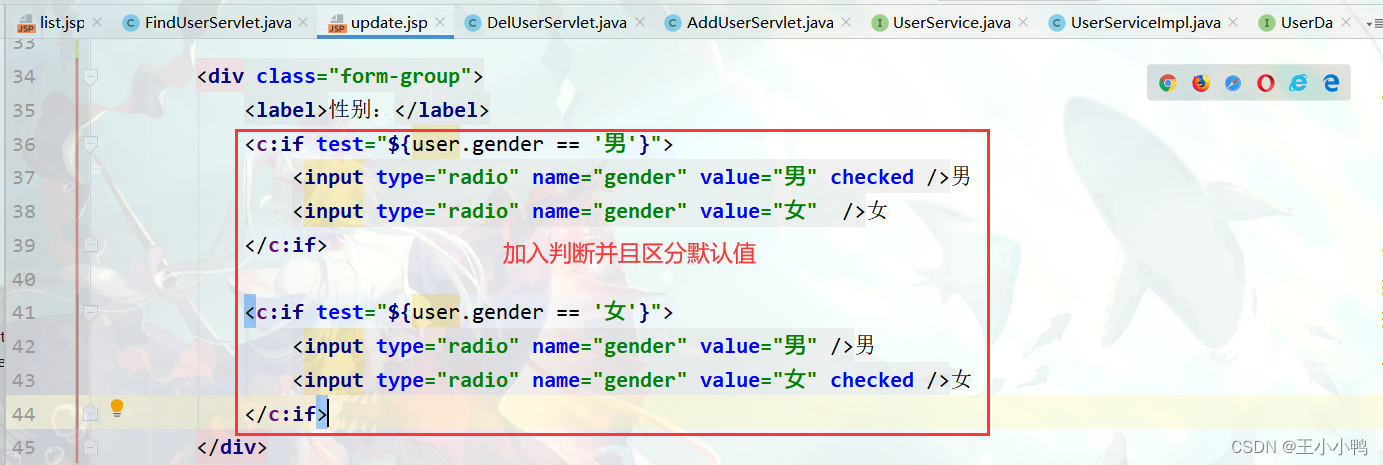Close the AddUserServlet.java tab
This screenshot has height=465, width=1383.
click(846, 22)
